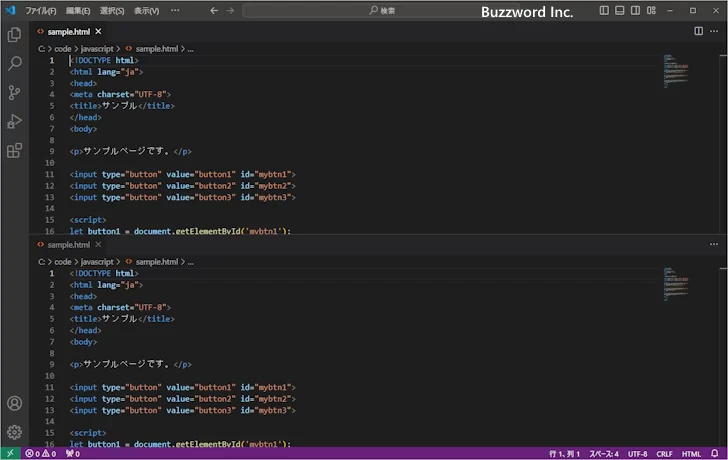Split the top editor group
728x460 pixels.
(698, 31)
